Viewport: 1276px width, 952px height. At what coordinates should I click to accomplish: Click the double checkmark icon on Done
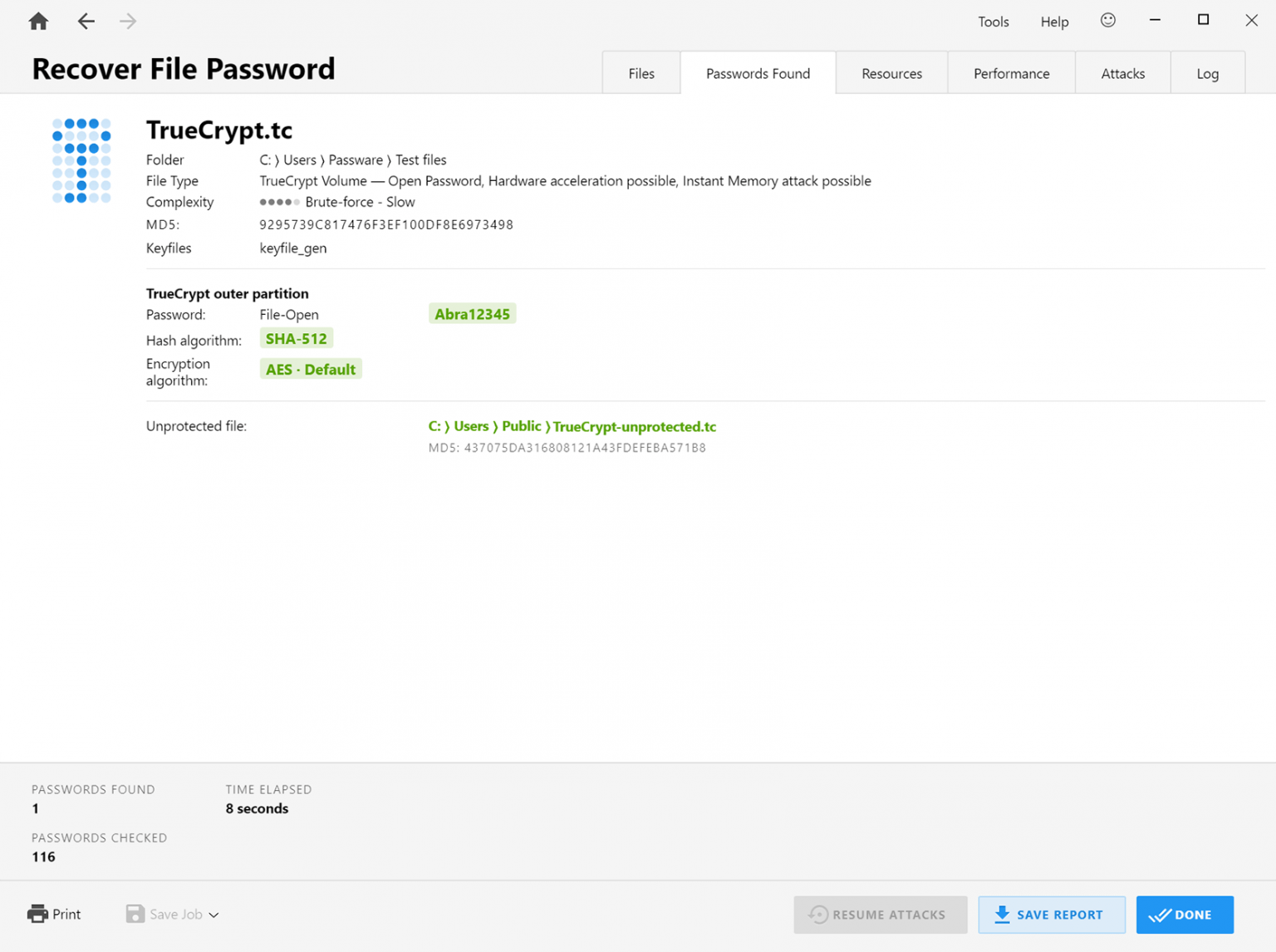click(1160, 915)
